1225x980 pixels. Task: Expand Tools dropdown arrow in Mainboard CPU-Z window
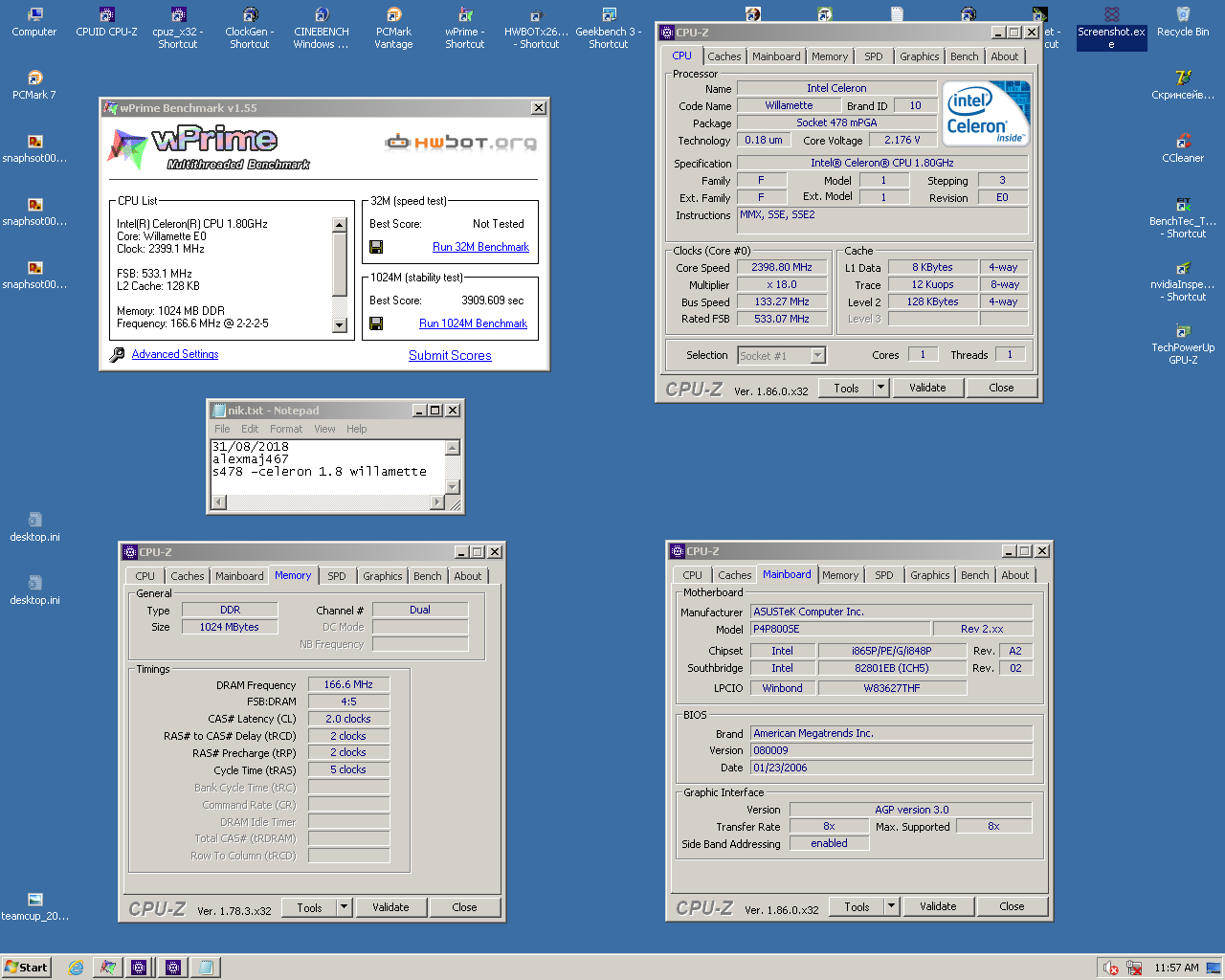891,906
